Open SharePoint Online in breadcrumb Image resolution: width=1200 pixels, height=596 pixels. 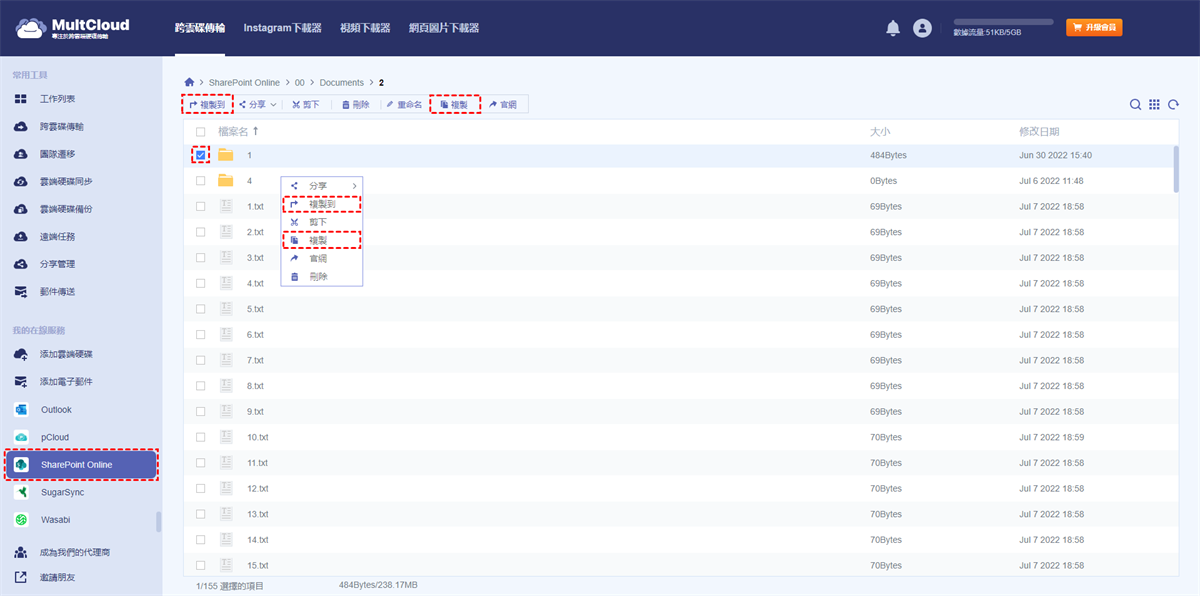pos(244,82)
